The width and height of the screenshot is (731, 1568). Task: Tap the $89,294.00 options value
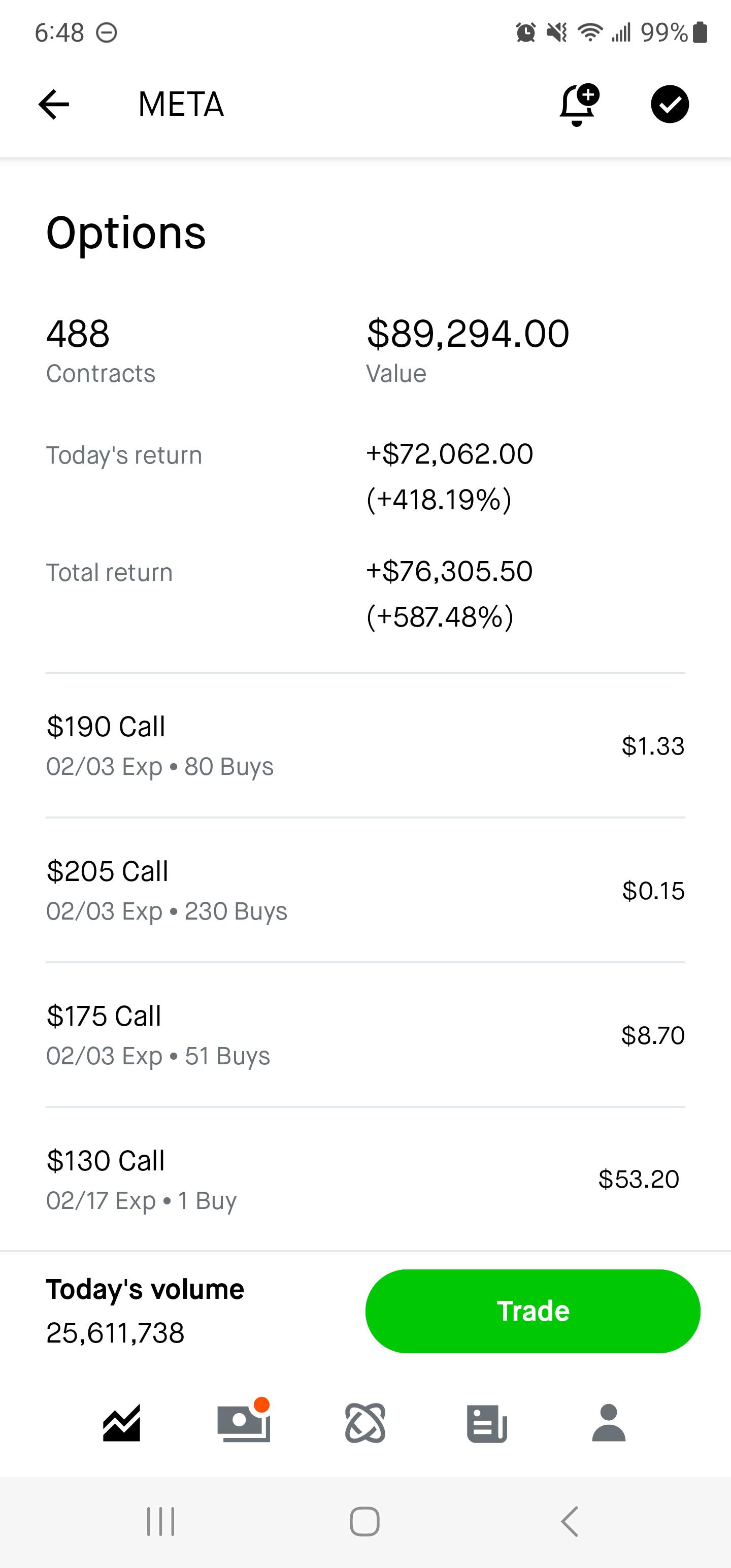[468, 334]
